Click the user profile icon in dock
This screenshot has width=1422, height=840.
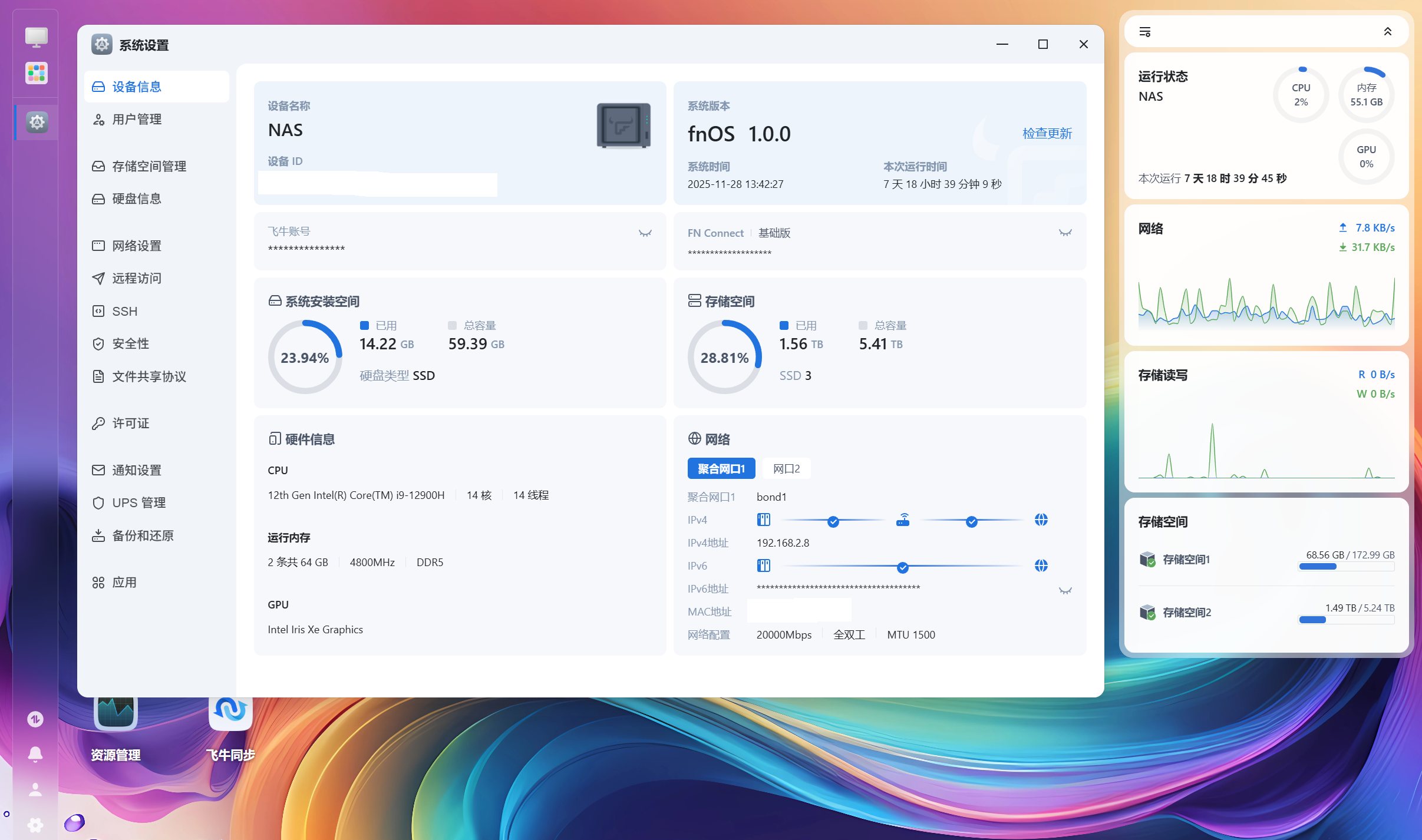coord(35,790)
